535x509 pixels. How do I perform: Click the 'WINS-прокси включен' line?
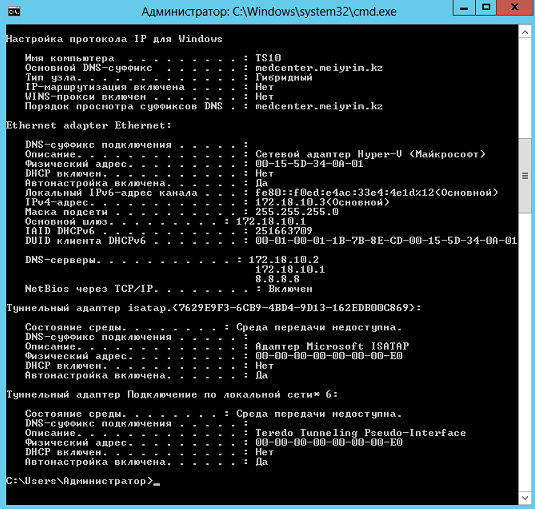[x=149, y=97]
